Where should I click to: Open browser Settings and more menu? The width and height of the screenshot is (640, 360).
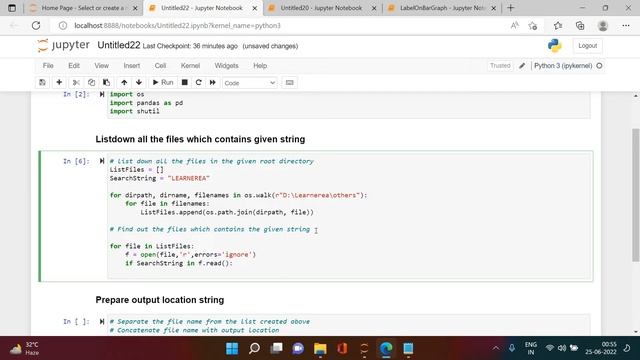(x=626, y=25)
